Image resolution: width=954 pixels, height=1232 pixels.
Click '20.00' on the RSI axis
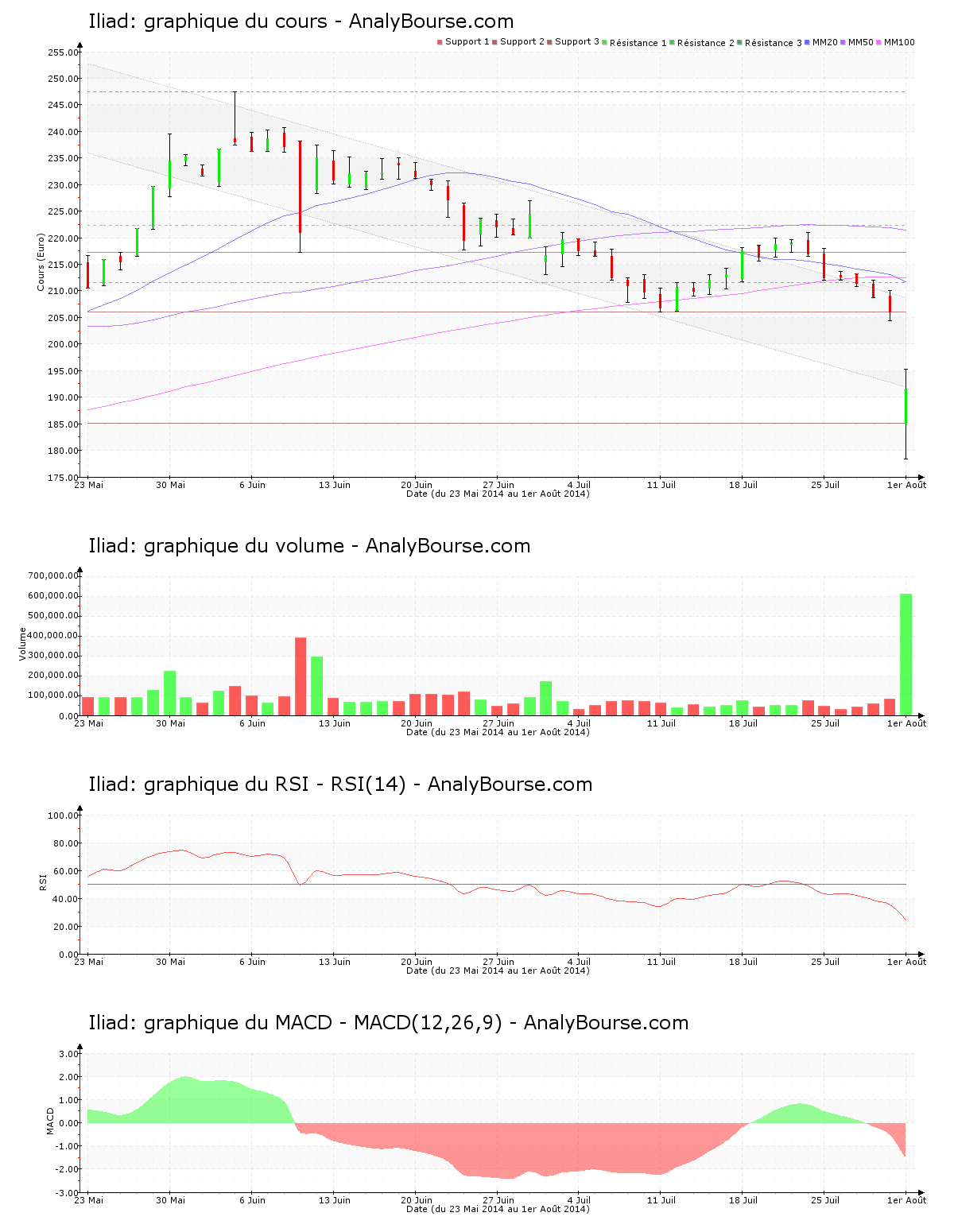tap(65, 927)
